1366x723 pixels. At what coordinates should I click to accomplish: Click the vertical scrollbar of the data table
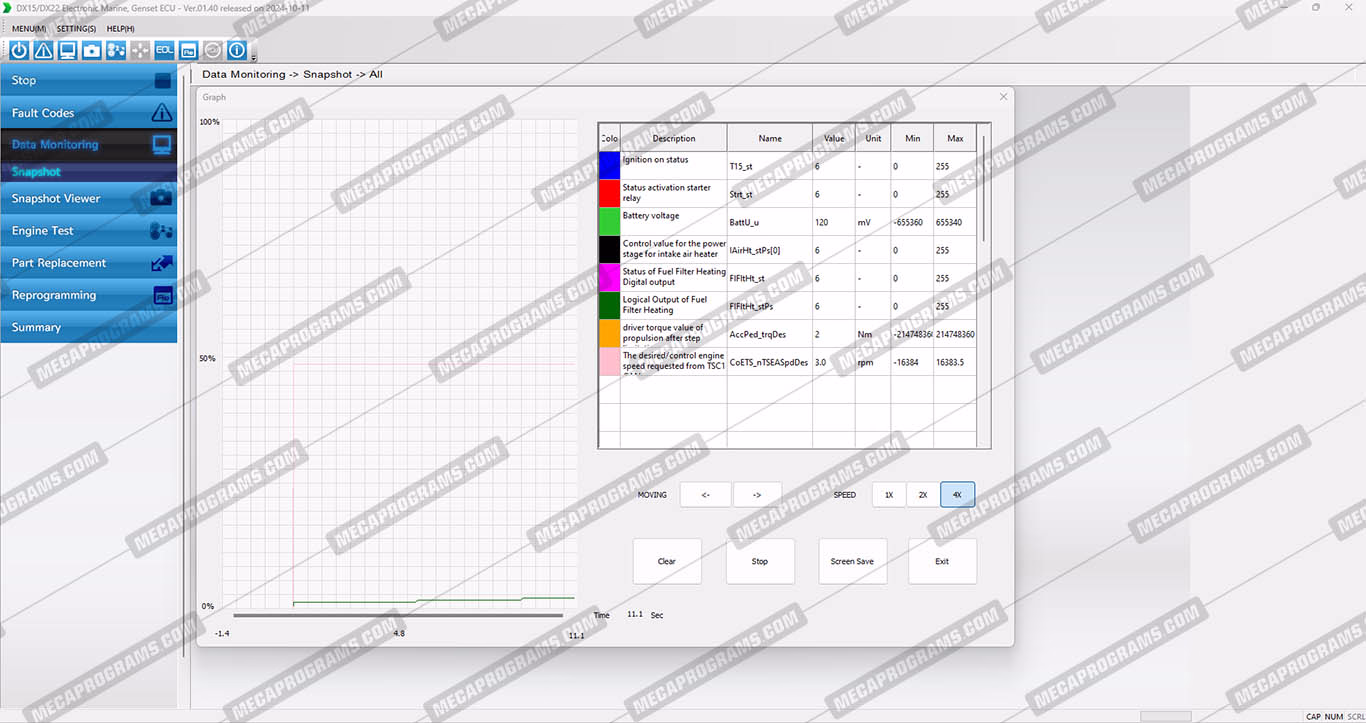(984, 190)
